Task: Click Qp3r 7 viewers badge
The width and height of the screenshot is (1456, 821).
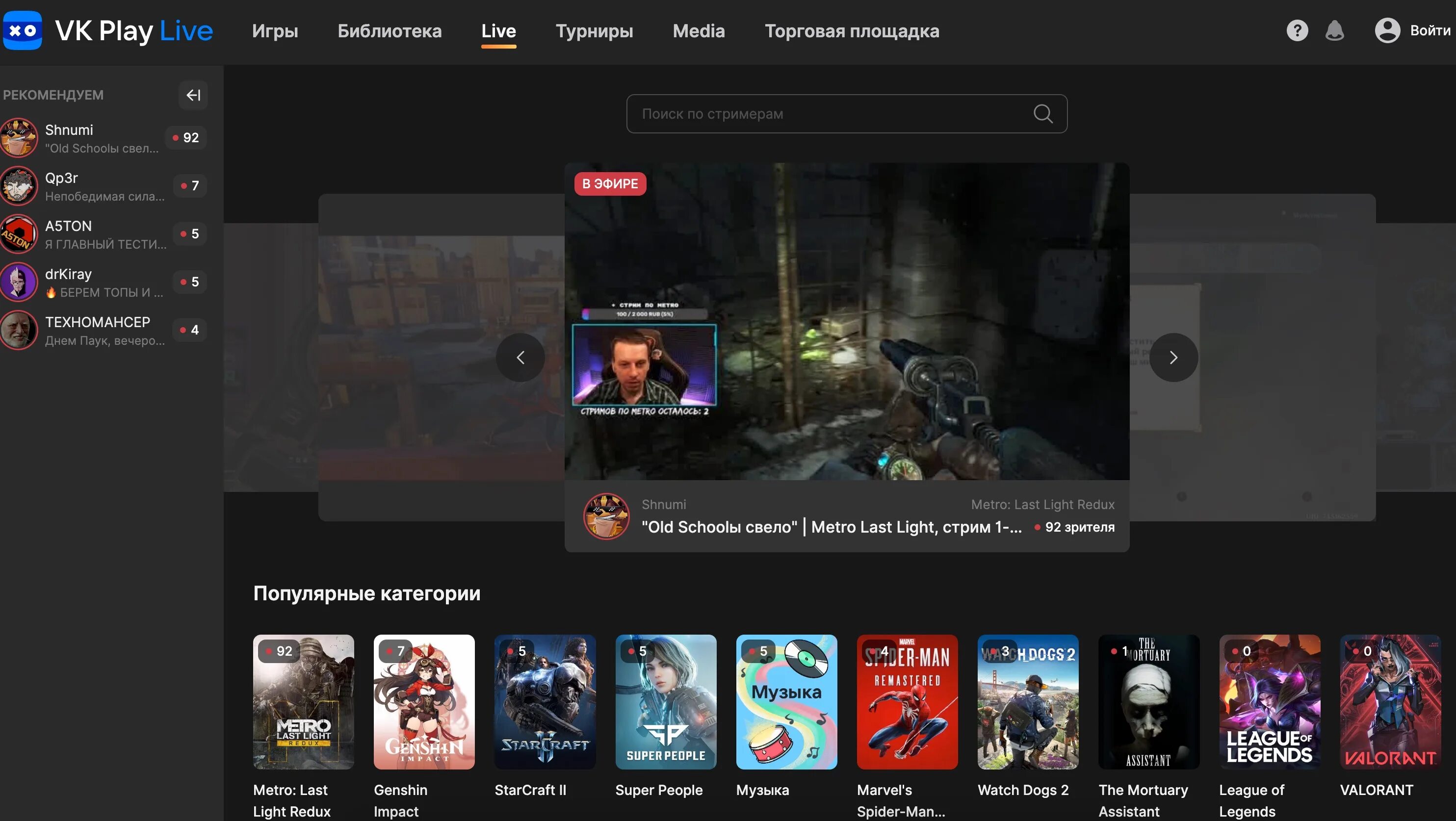Action: coord(189,186)
